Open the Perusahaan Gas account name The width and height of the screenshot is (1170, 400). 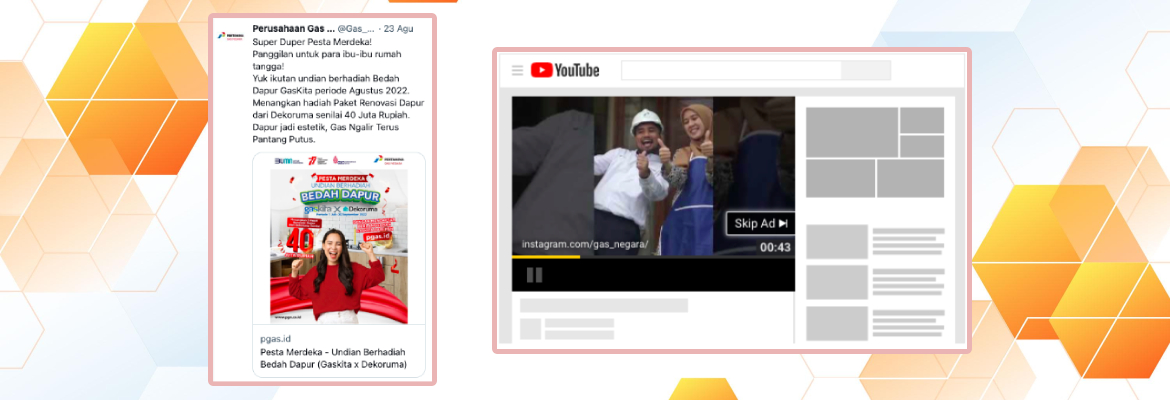click(293, 28)
